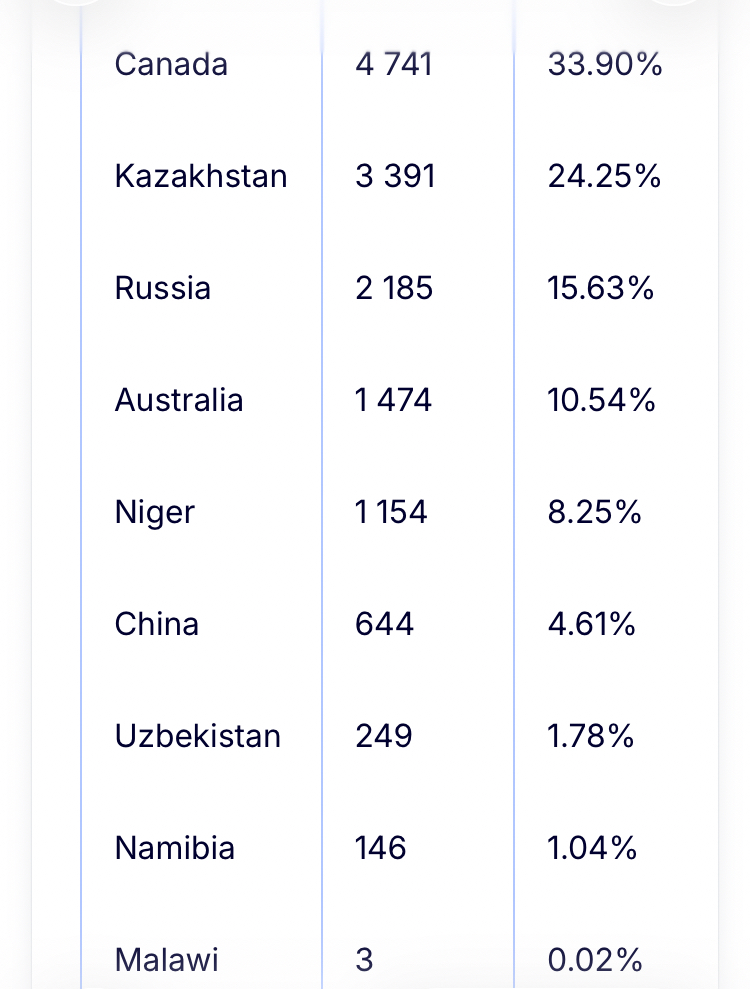Click the Malawi row label

tap(167, 960)
